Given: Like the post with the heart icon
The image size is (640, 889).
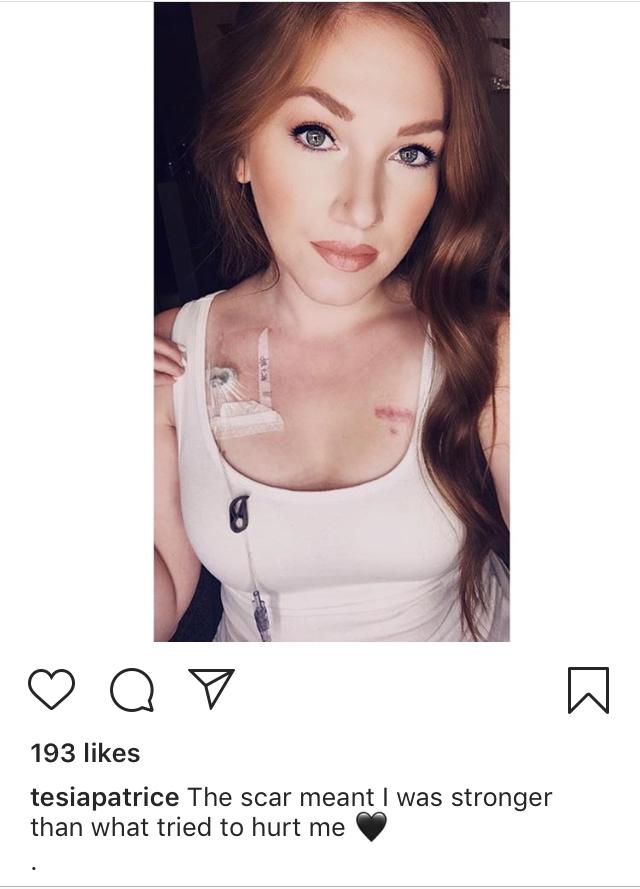Looking at the screenshot, I should [x=51, y=689].
